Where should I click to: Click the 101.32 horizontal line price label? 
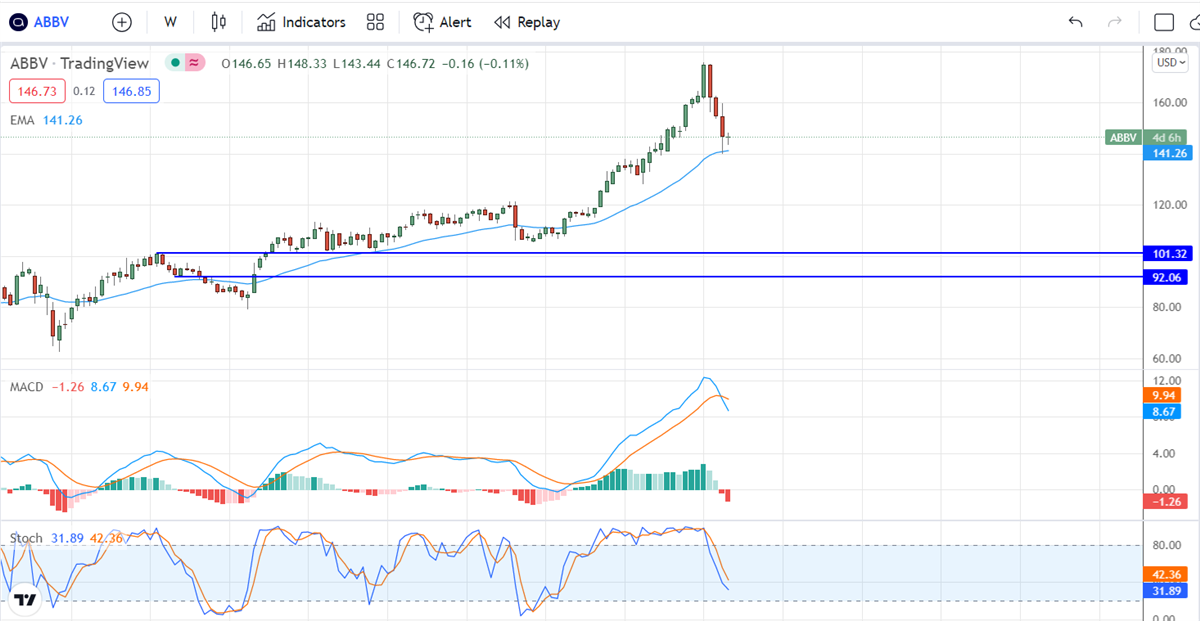1168,254
